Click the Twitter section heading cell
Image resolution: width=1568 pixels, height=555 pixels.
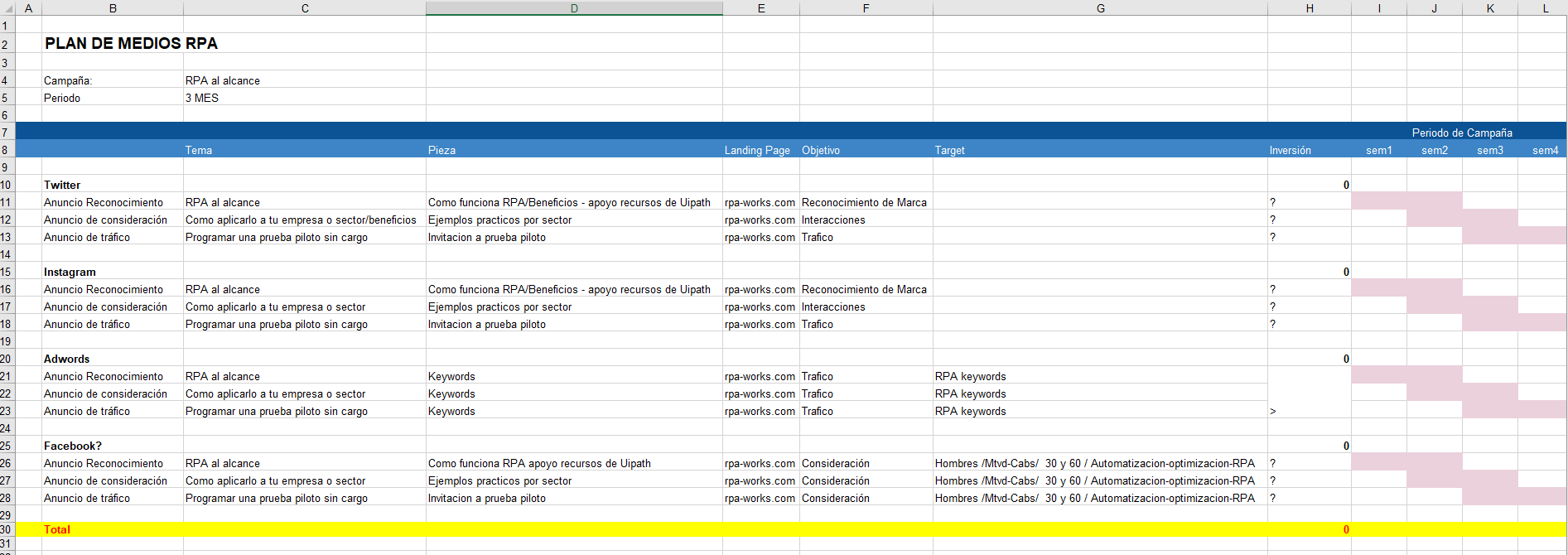tap(113, 185)
